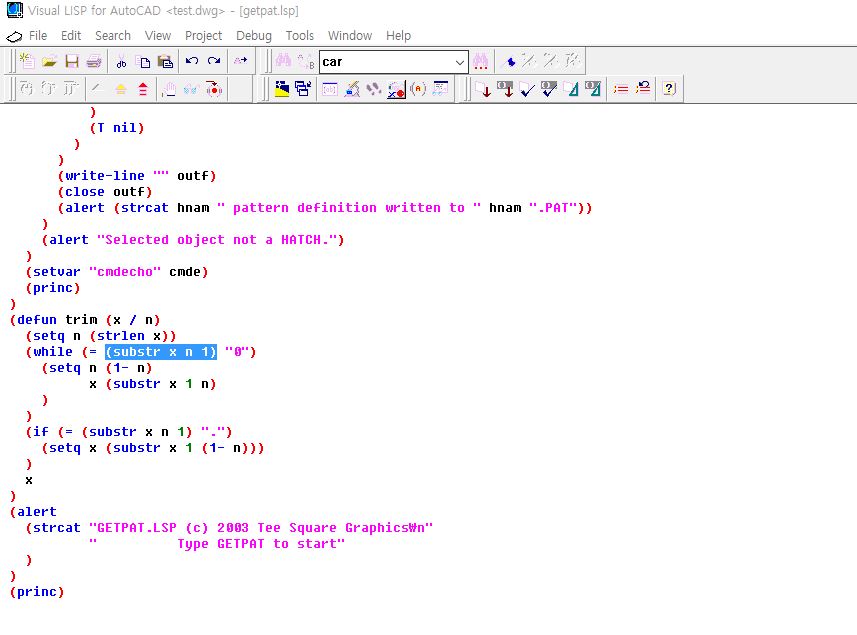
Task: Open the Debug menu
Action: click(253, 35)
